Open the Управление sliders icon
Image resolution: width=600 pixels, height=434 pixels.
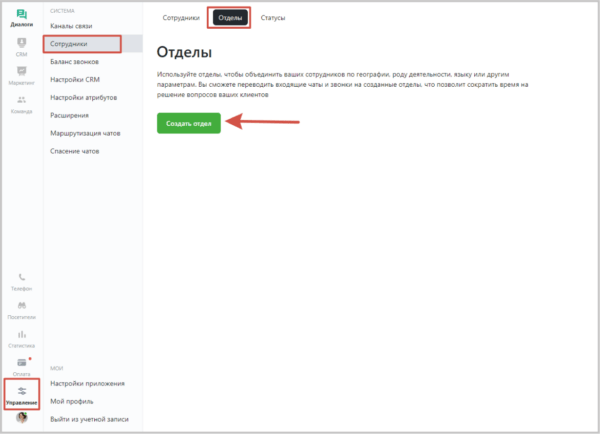click(22, 391)
